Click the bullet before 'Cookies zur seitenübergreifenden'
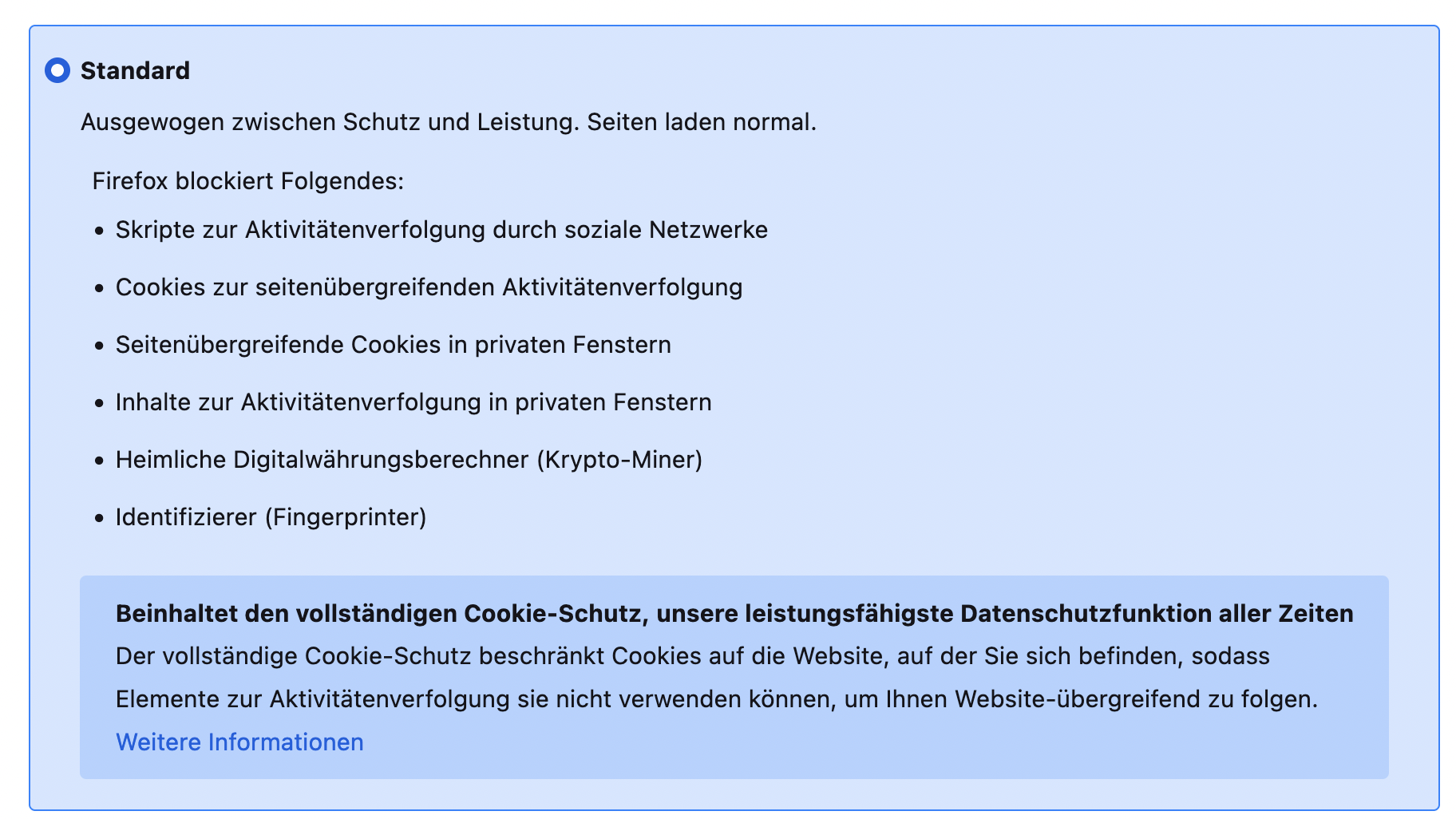Viewport: 1456px width, 819px height. click(x=99, y=289)
